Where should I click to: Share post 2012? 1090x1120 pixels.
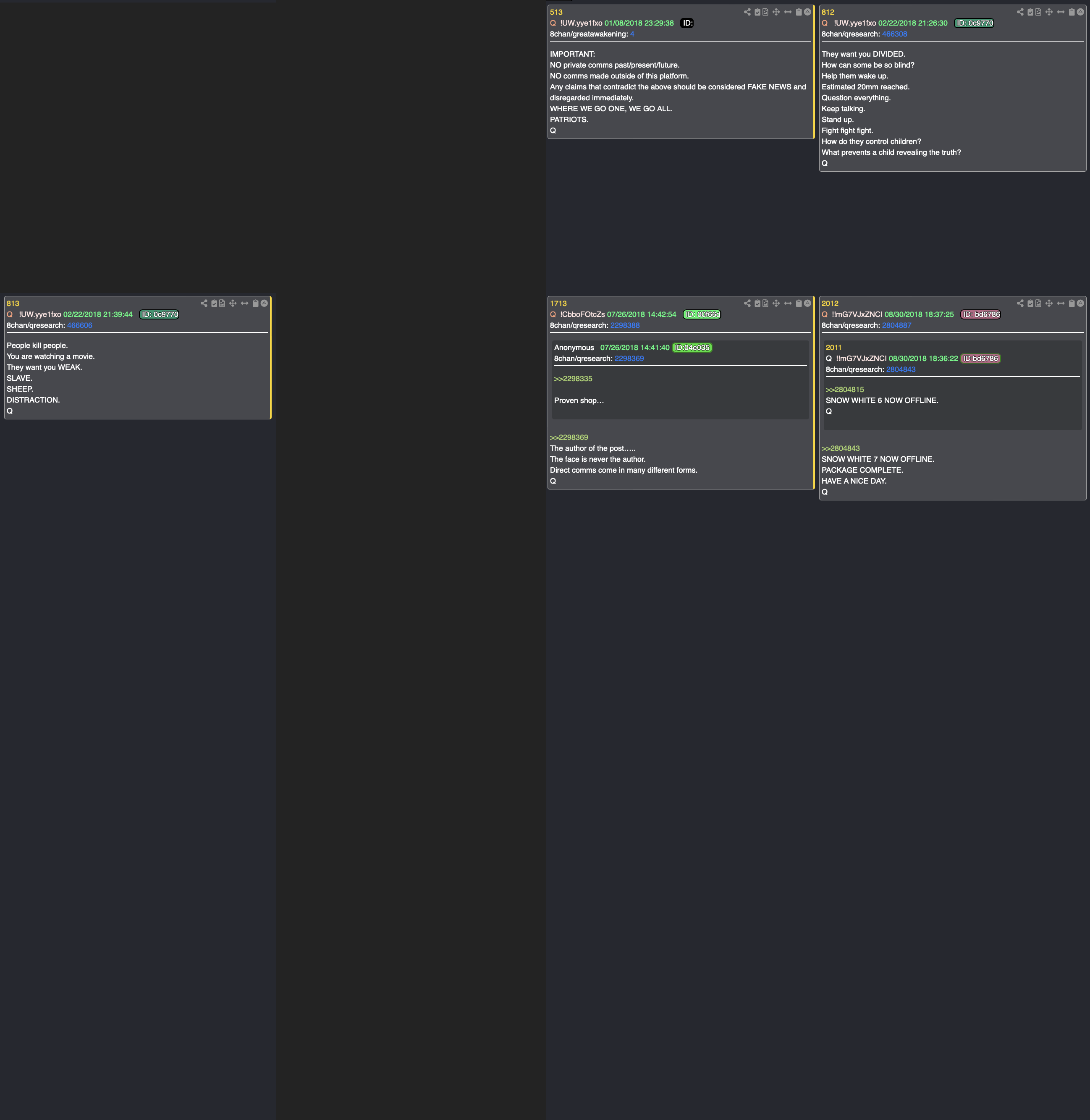pyautogui.click(x=1020, y=304)
